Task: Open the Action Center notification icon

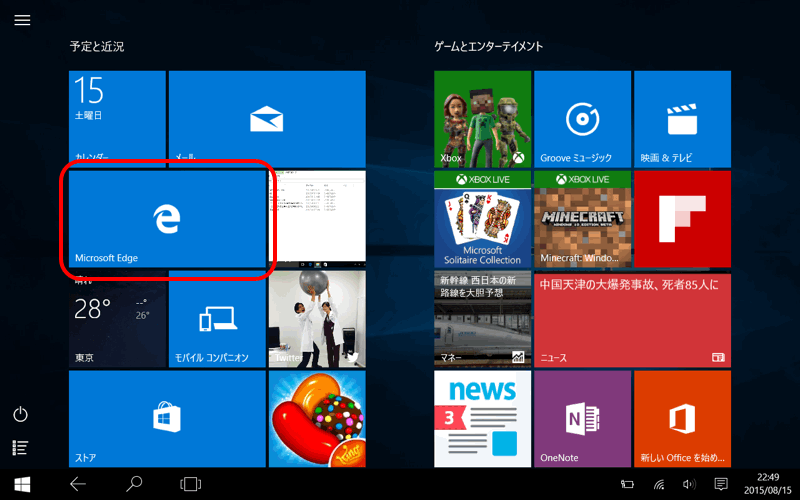Action: point(721,484)
